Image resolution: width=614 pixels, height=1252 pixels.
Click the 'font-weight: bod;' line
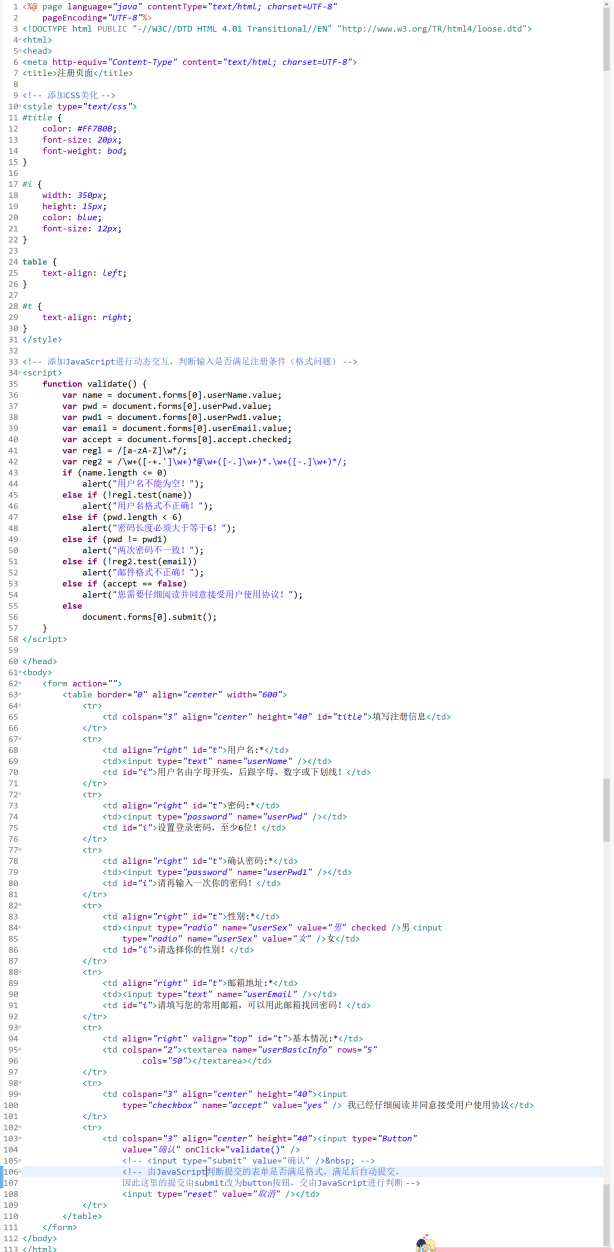(x=84, y=151)
